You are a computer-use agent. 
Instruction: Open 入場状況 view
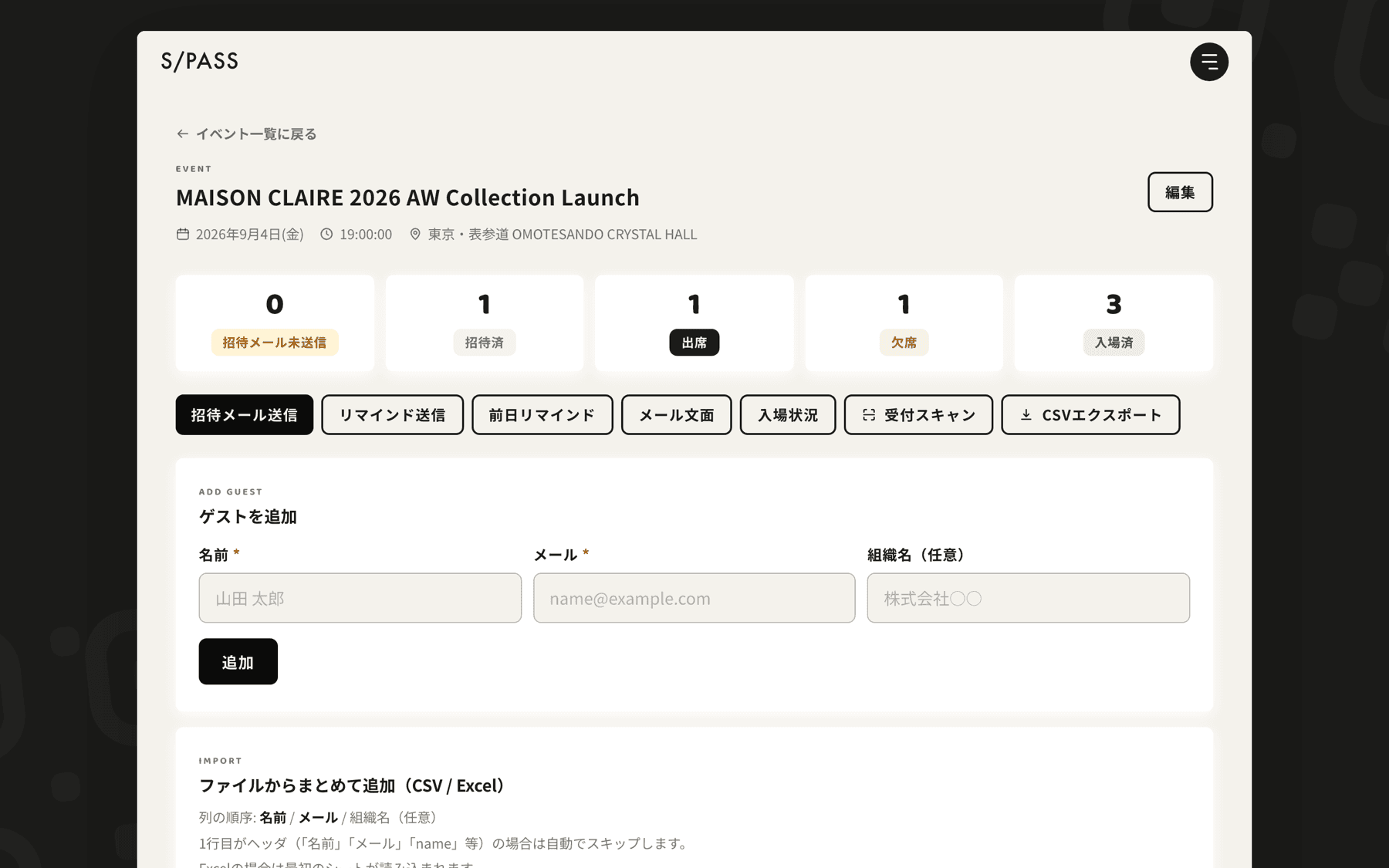[788, 415]
